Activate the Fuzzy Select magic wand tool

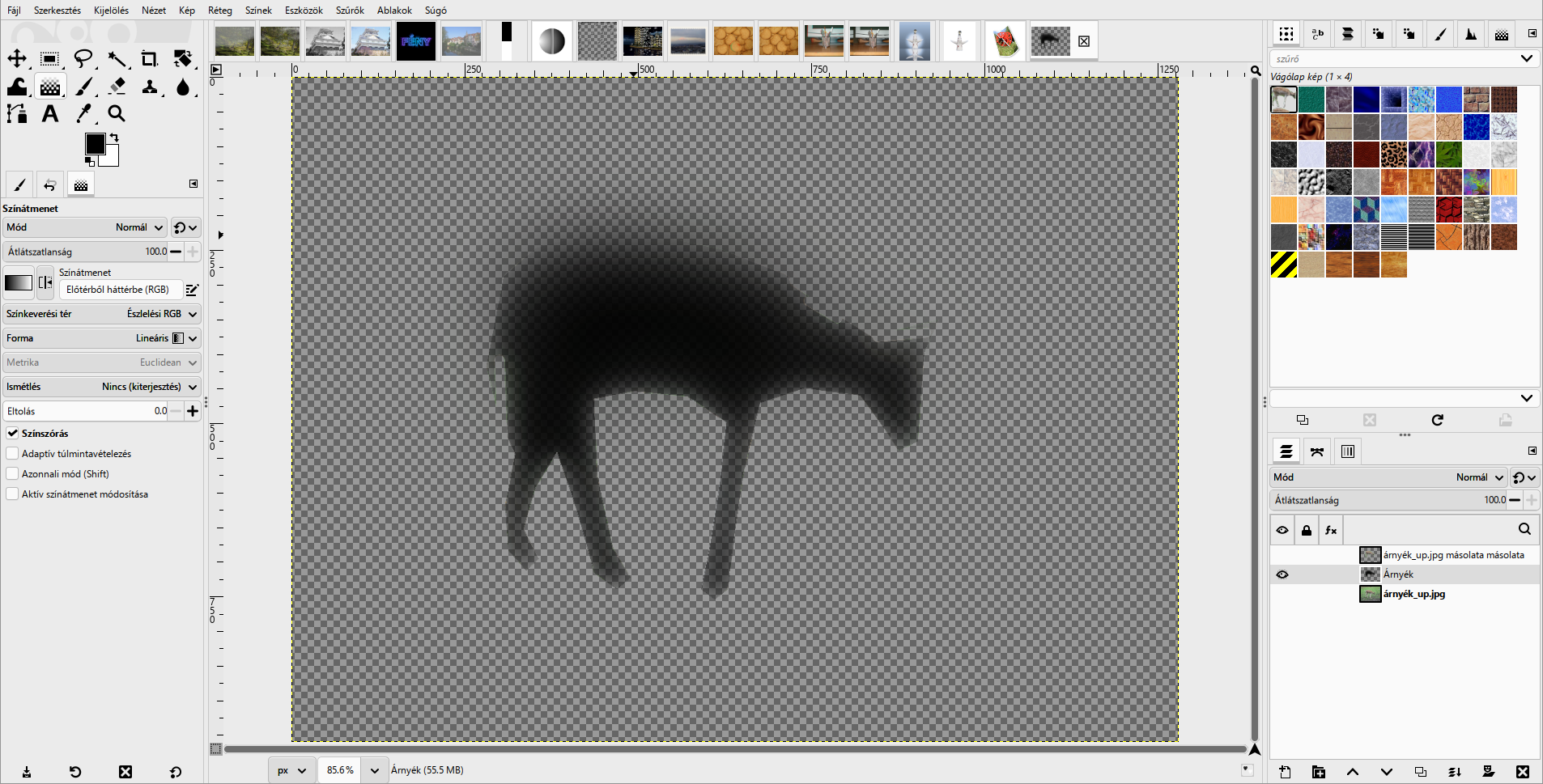(x=117, y=58)
